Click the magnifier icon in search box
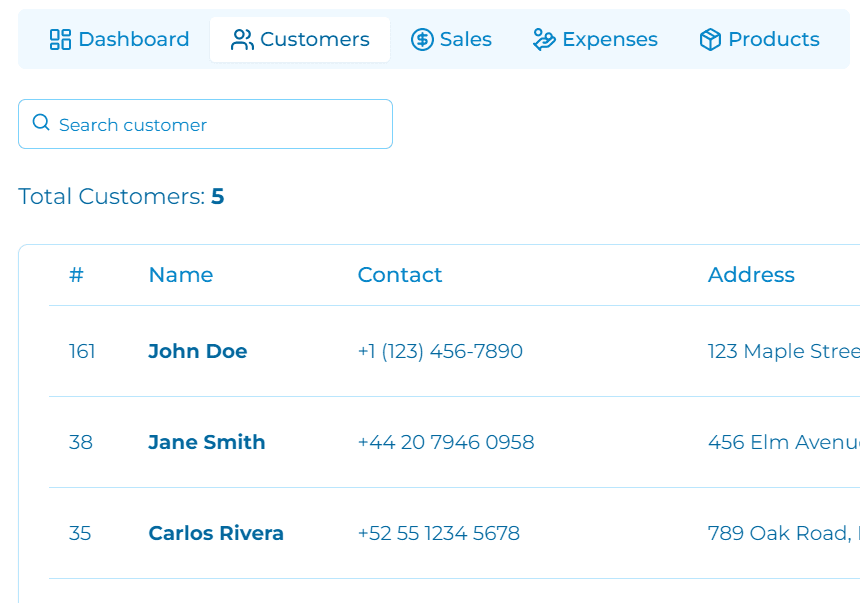 click(x=41, y=123)
